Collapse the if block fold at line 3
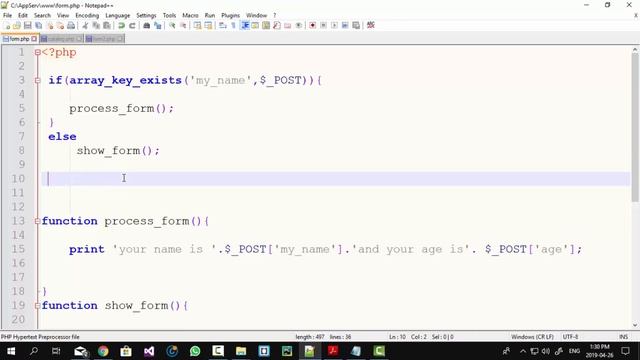The width and height of the screenshot is (640, 360). (x=38, y=80)
